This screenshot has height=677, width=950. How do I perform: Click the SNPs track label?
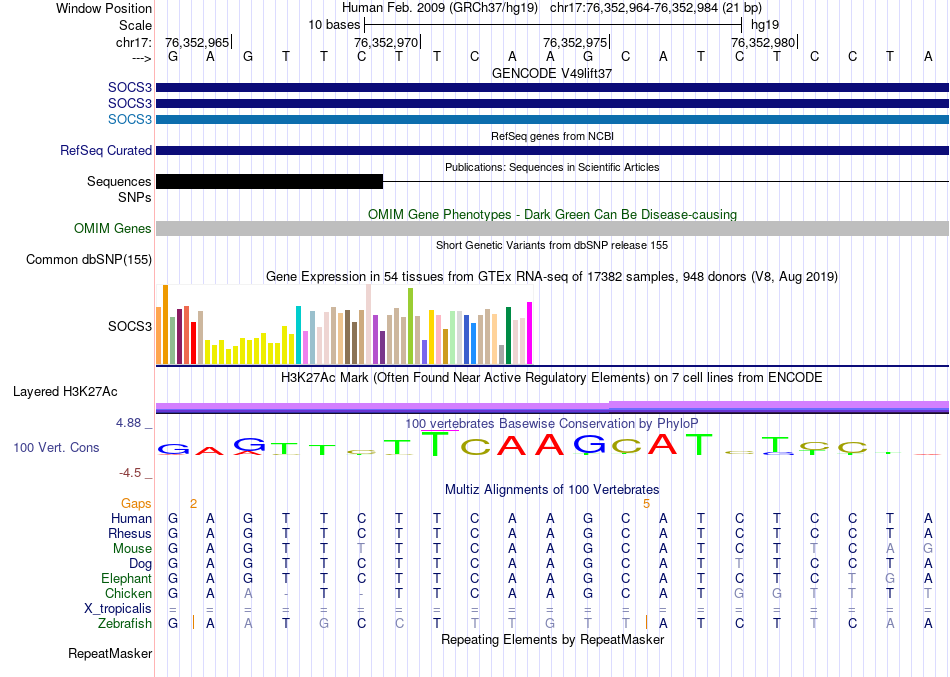[135, 198]
